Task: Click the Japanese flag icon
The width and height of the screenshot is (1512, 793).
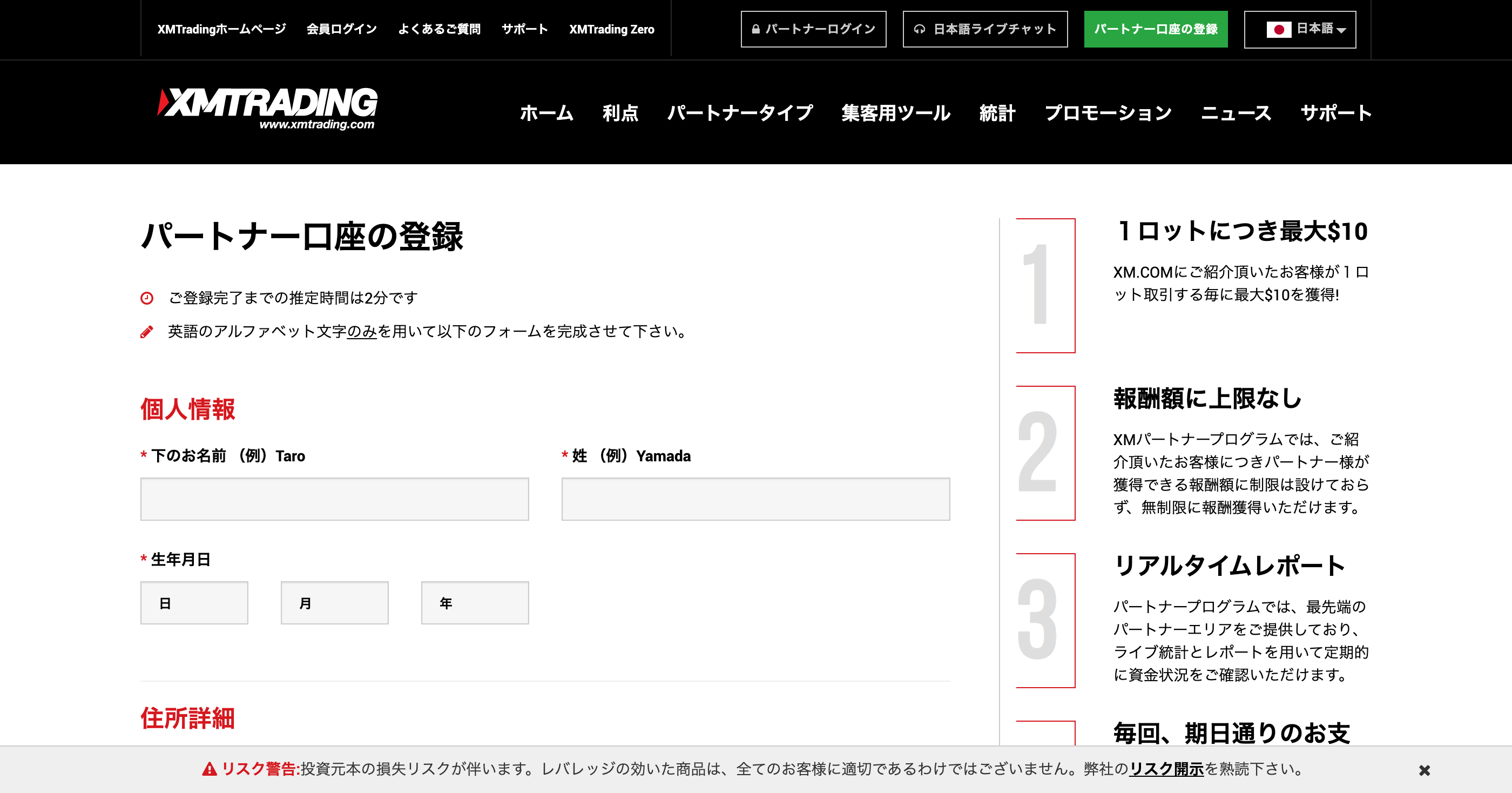Action: coord(1278,29)
